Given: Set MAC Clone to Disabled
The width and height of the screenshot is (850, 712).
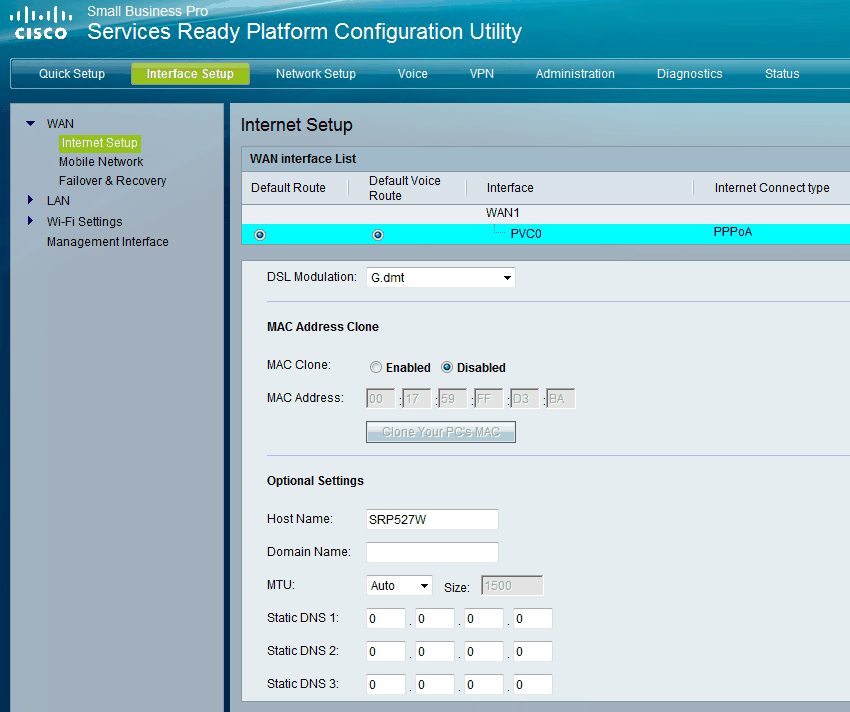Looking at the screenshot, I should 447,367.
